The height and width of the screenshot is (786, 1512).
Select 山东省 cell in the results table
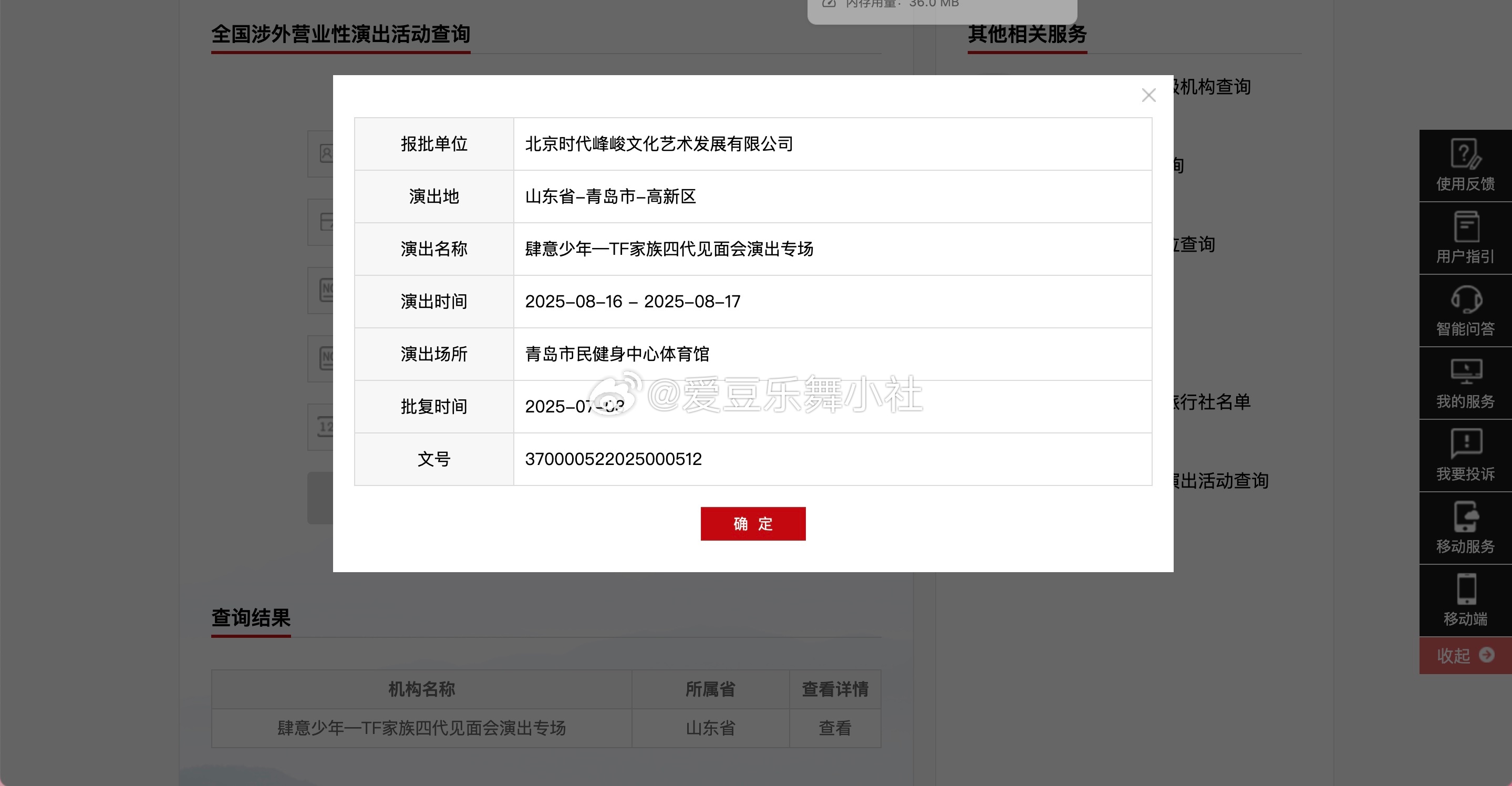710,728
